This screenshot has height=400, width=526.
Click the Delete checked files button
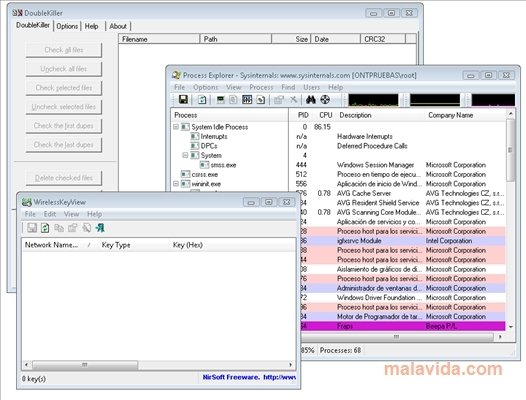(64, 178)
